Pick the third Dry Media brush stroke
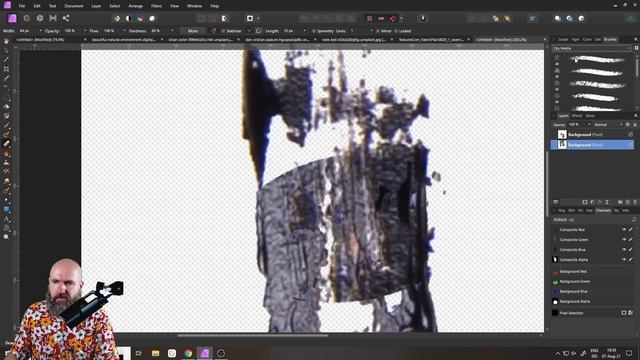 [598, 85]
